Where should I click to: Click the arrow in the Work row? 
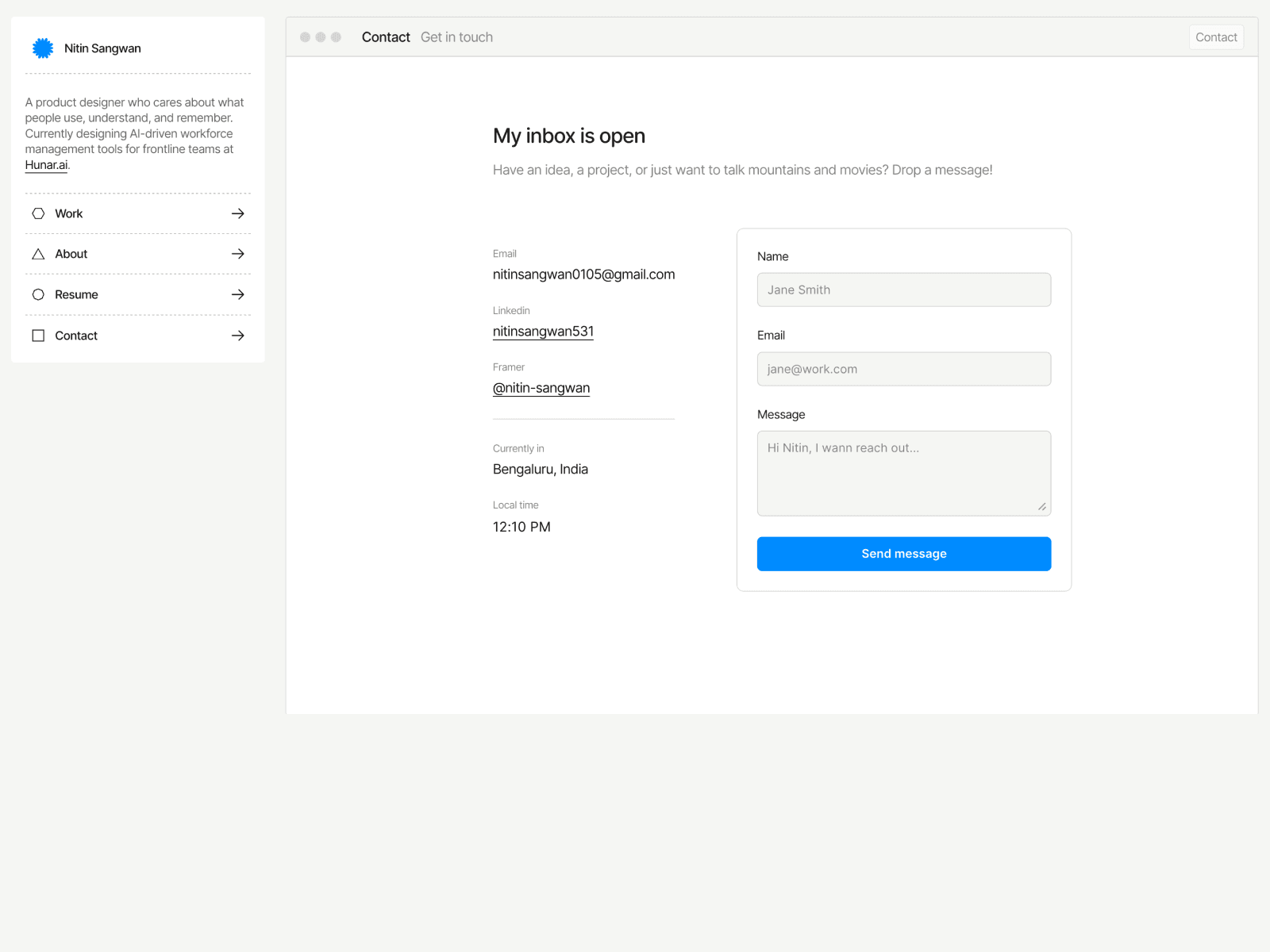point(237,213)
